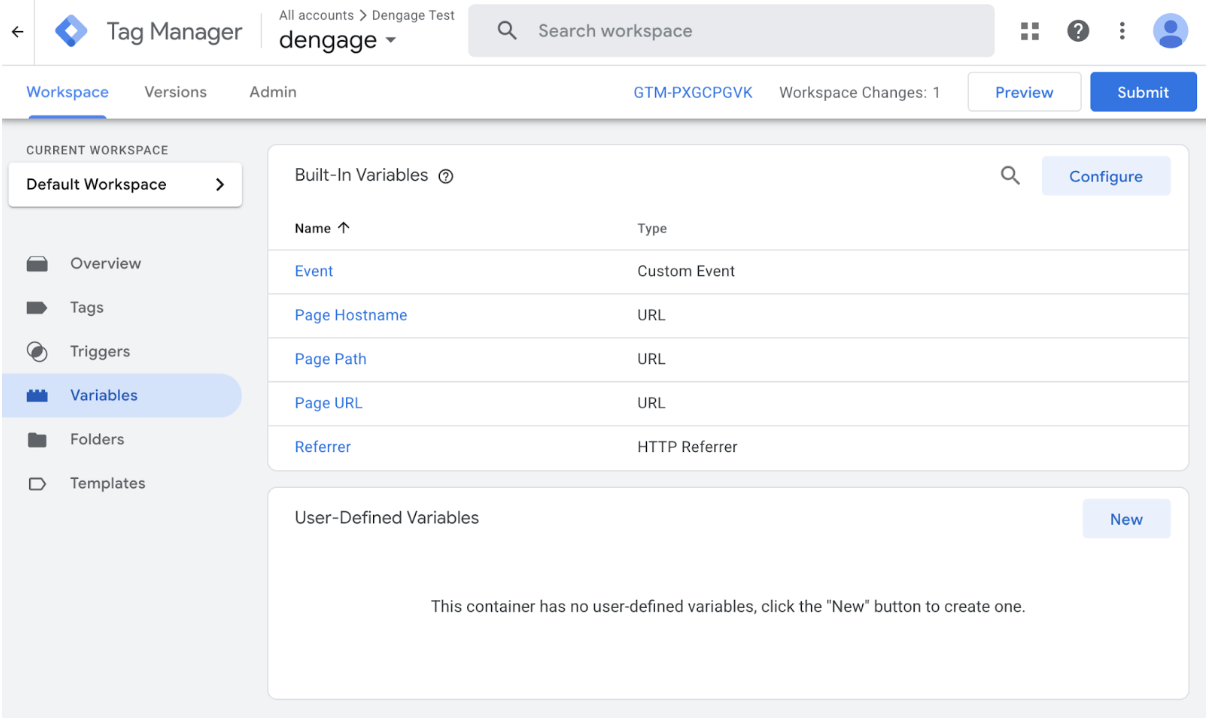Click URL type in Page Path row
The height and width of the screenshot is (718, 1206).
click(x=651, y=359)
